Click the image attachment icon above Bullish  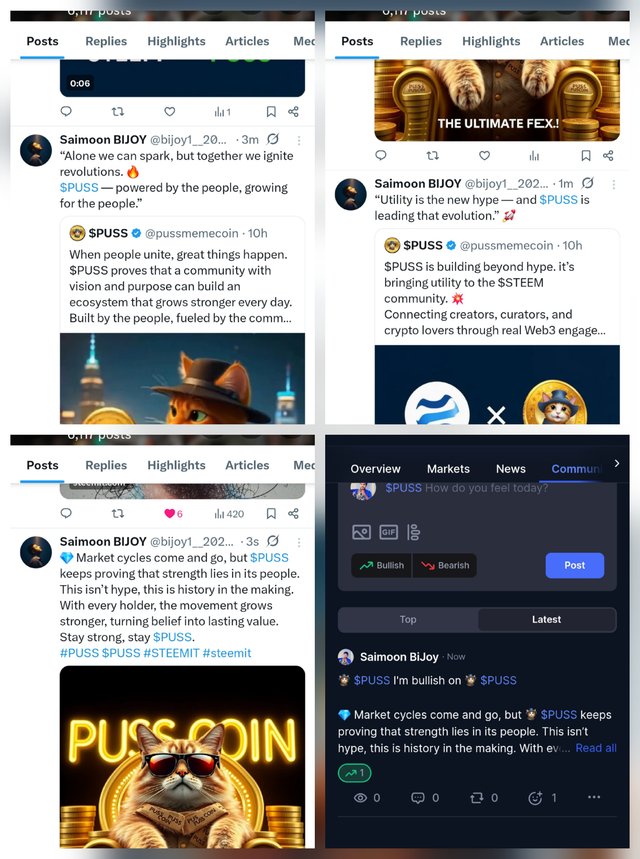[361, 532]
